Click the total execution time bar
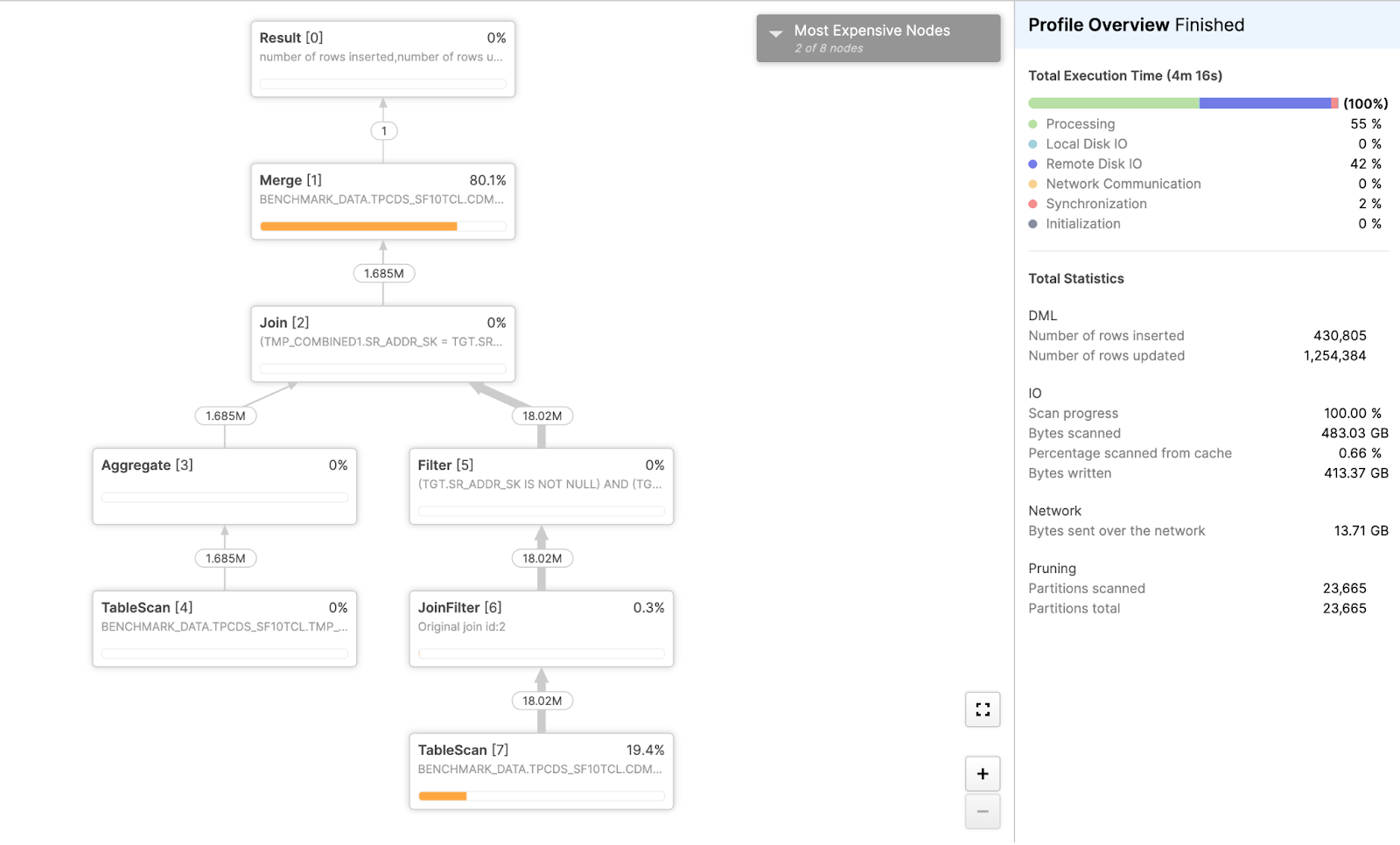 (1183, 103)
